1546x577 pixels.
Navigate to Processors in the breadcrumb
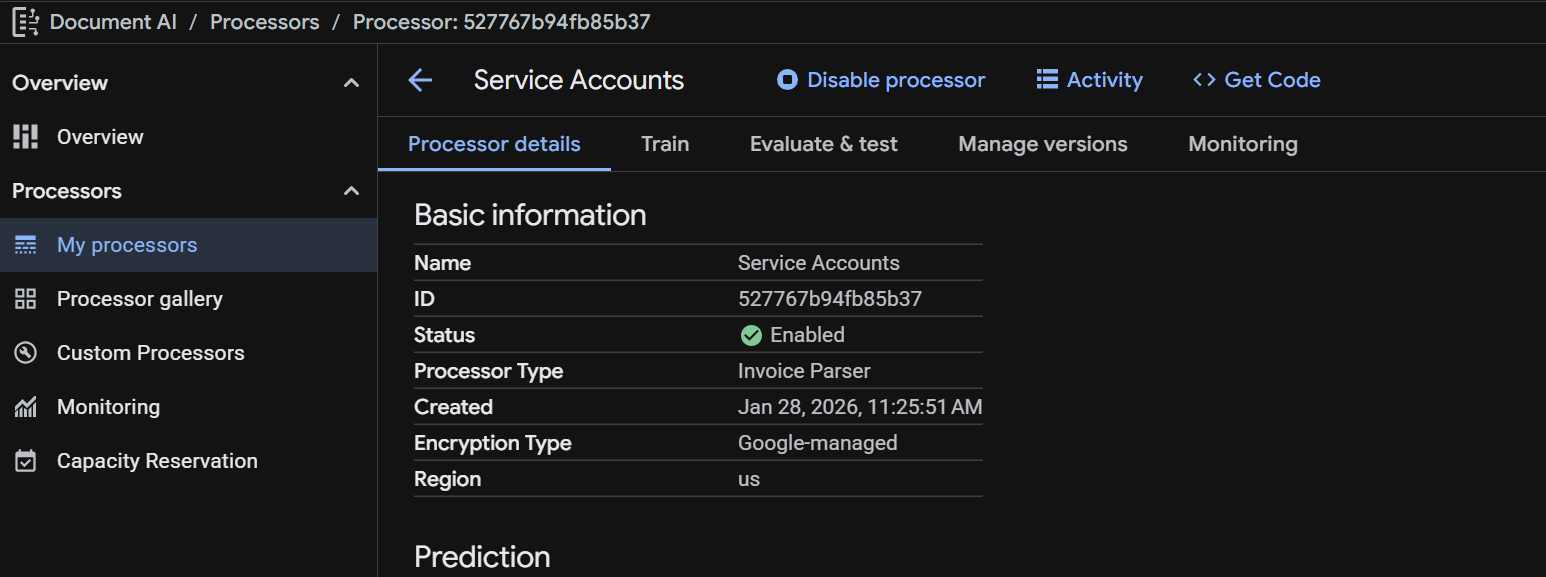click(x=264, y=22)
